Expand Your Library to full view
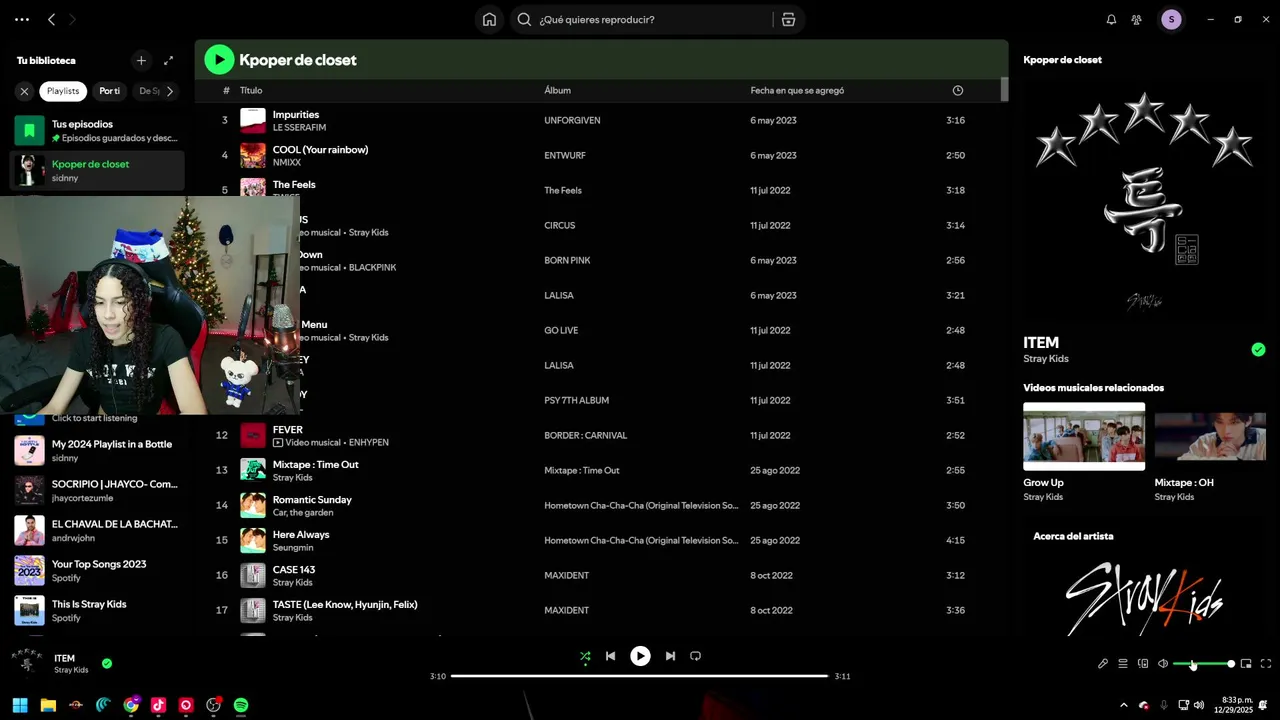1280x720 pixels. pos(168,60)
